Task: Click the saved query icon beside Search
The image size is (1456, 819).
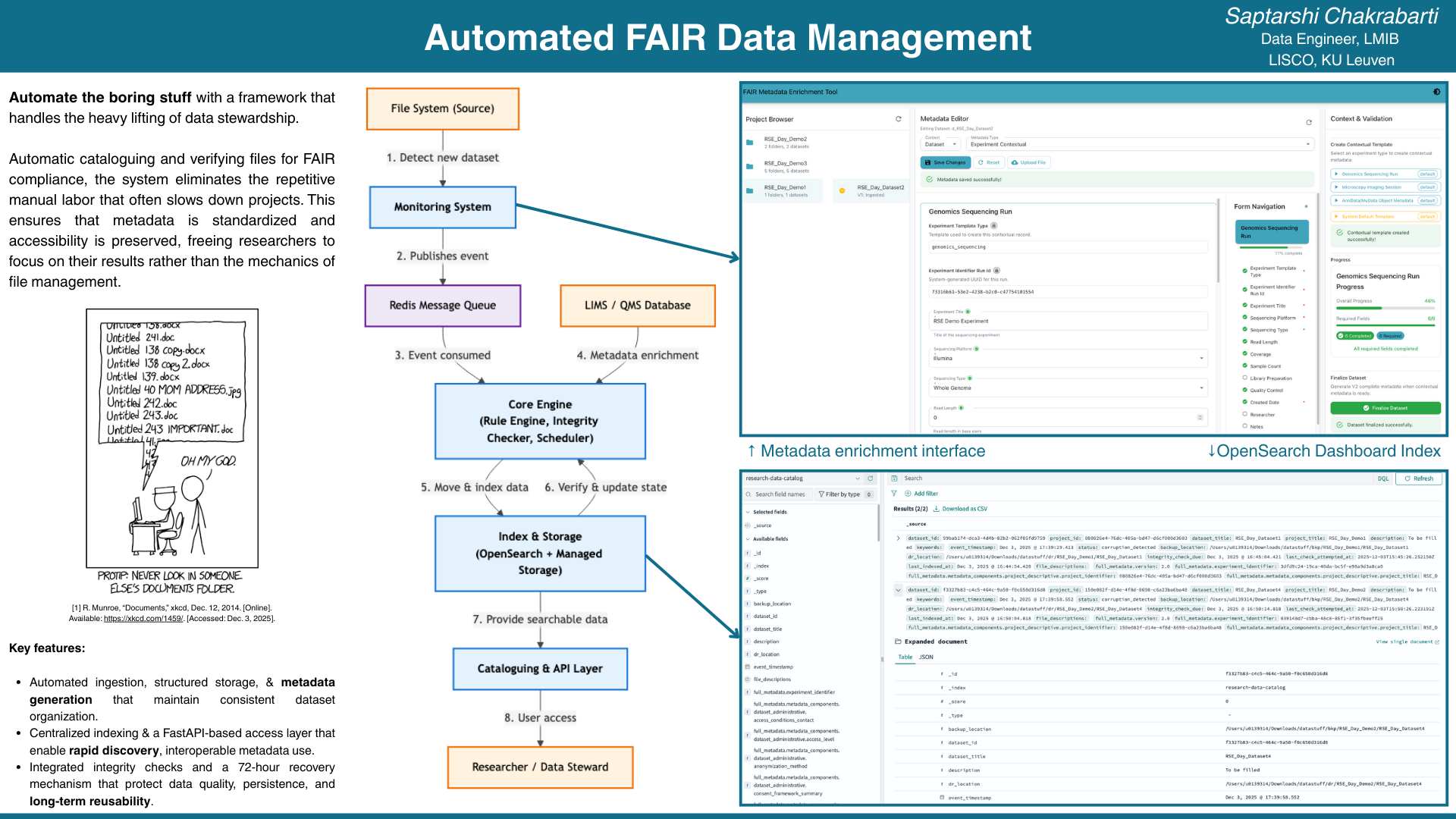Action: click(895, 479)
